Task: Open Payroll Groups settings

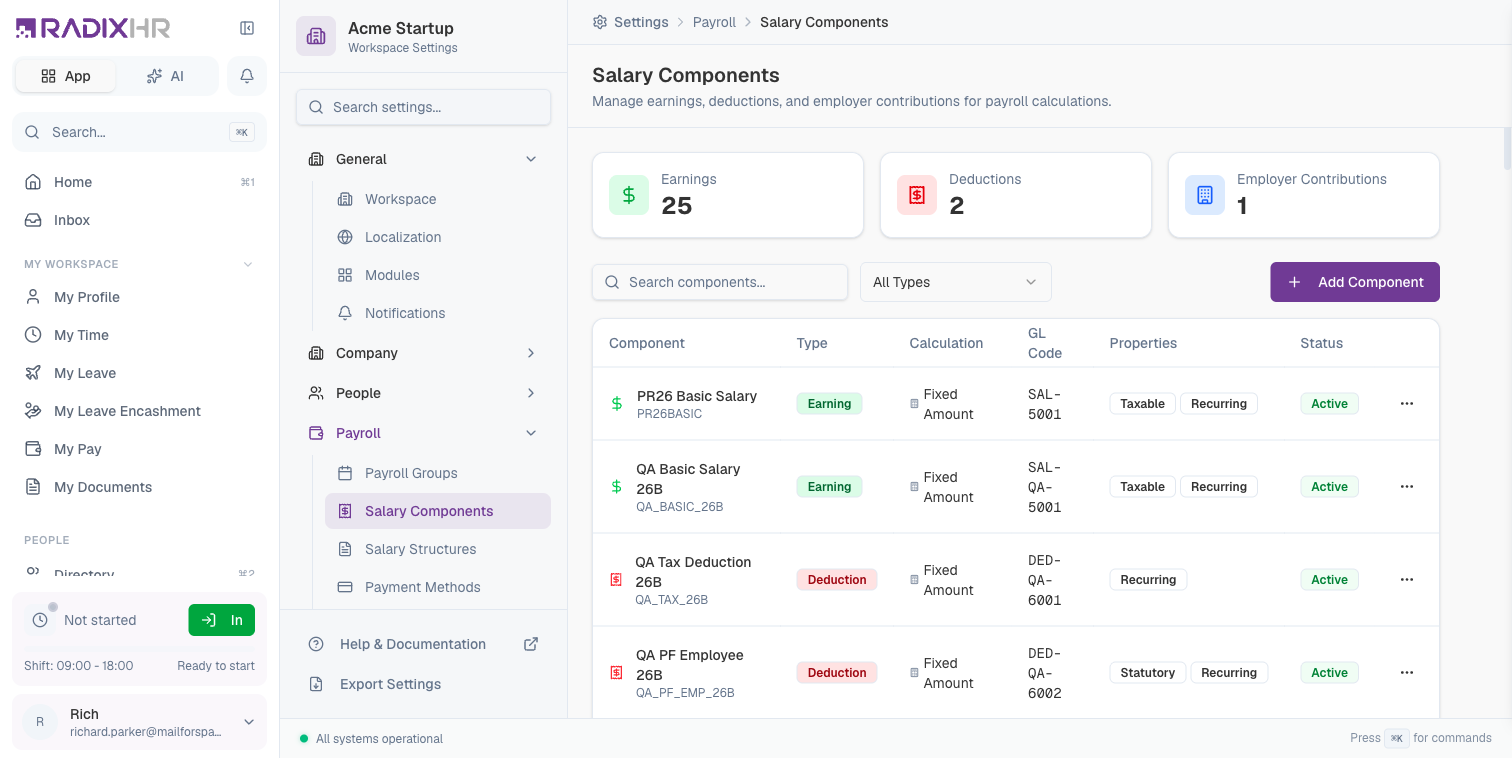Action: (438, 473)
